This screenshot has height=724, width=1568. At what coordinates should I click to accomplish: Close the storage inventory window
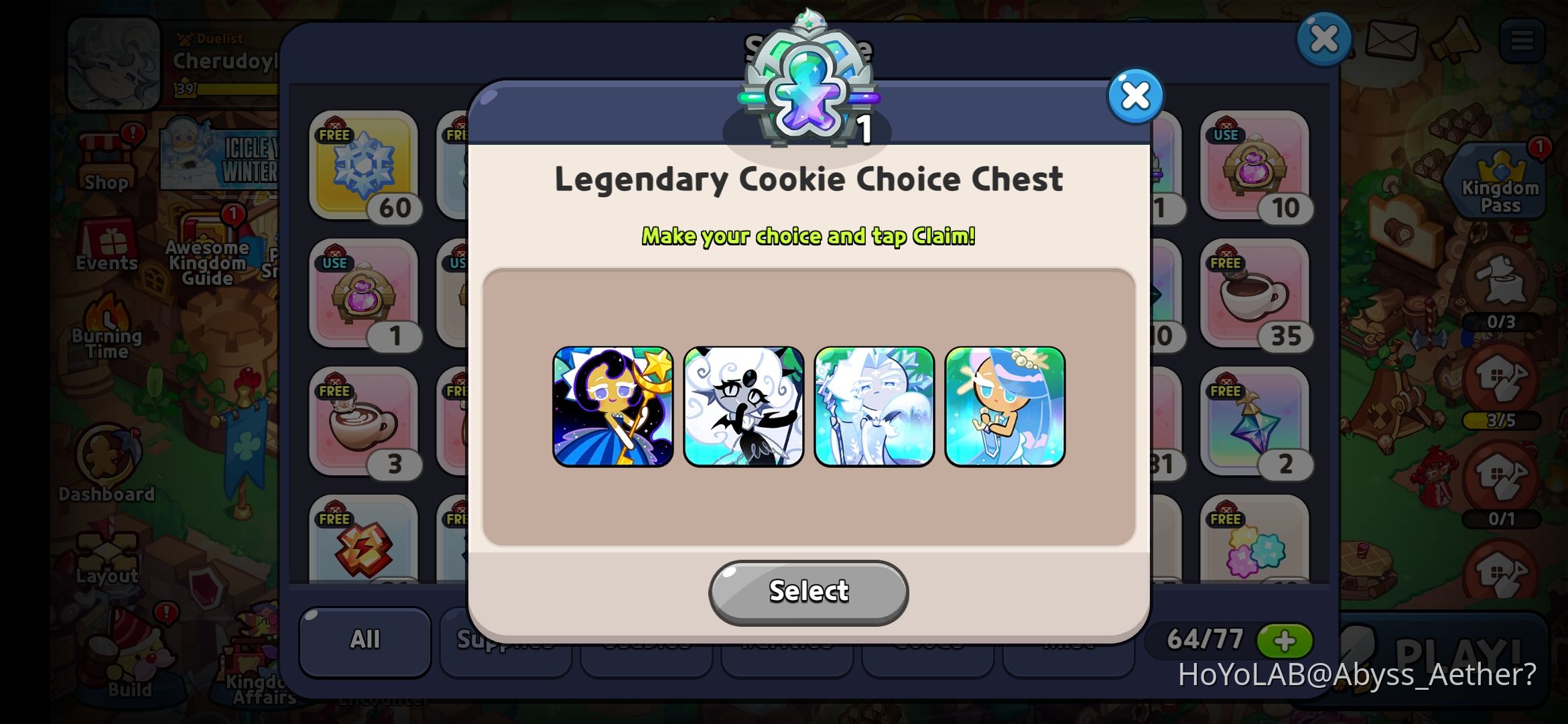click(1323, 39)
